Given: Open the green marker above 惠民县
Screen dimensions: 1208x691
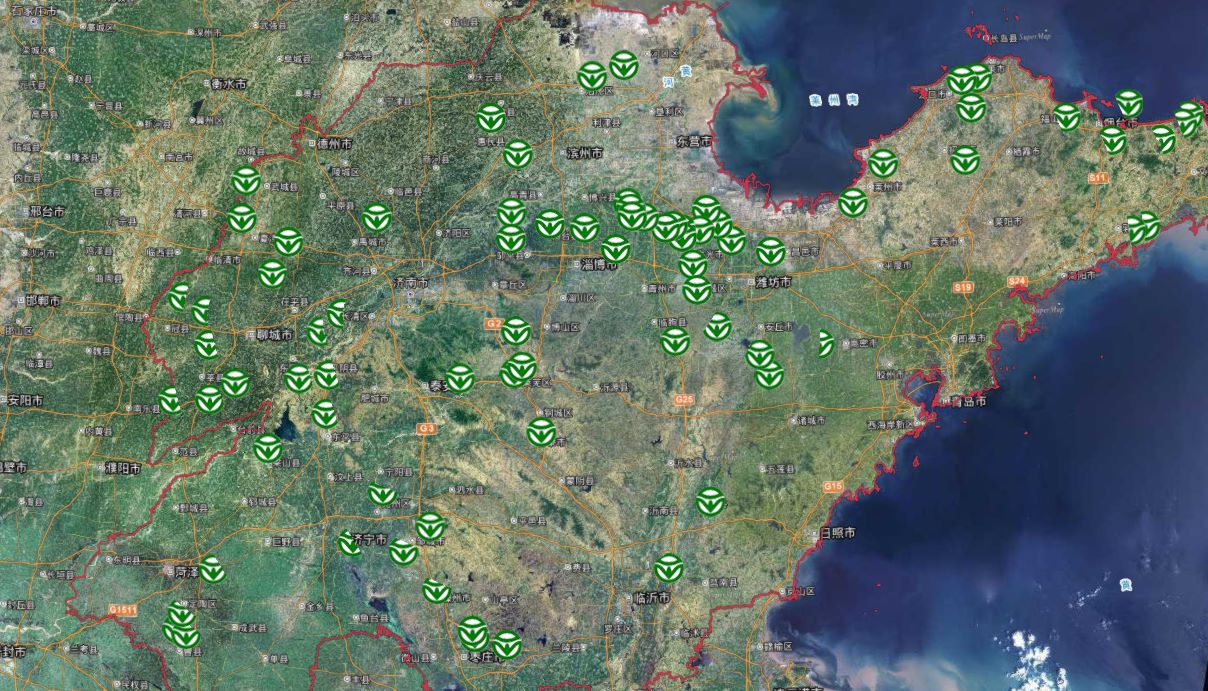Looking at the screenshot, I should (x=490, y=119).
